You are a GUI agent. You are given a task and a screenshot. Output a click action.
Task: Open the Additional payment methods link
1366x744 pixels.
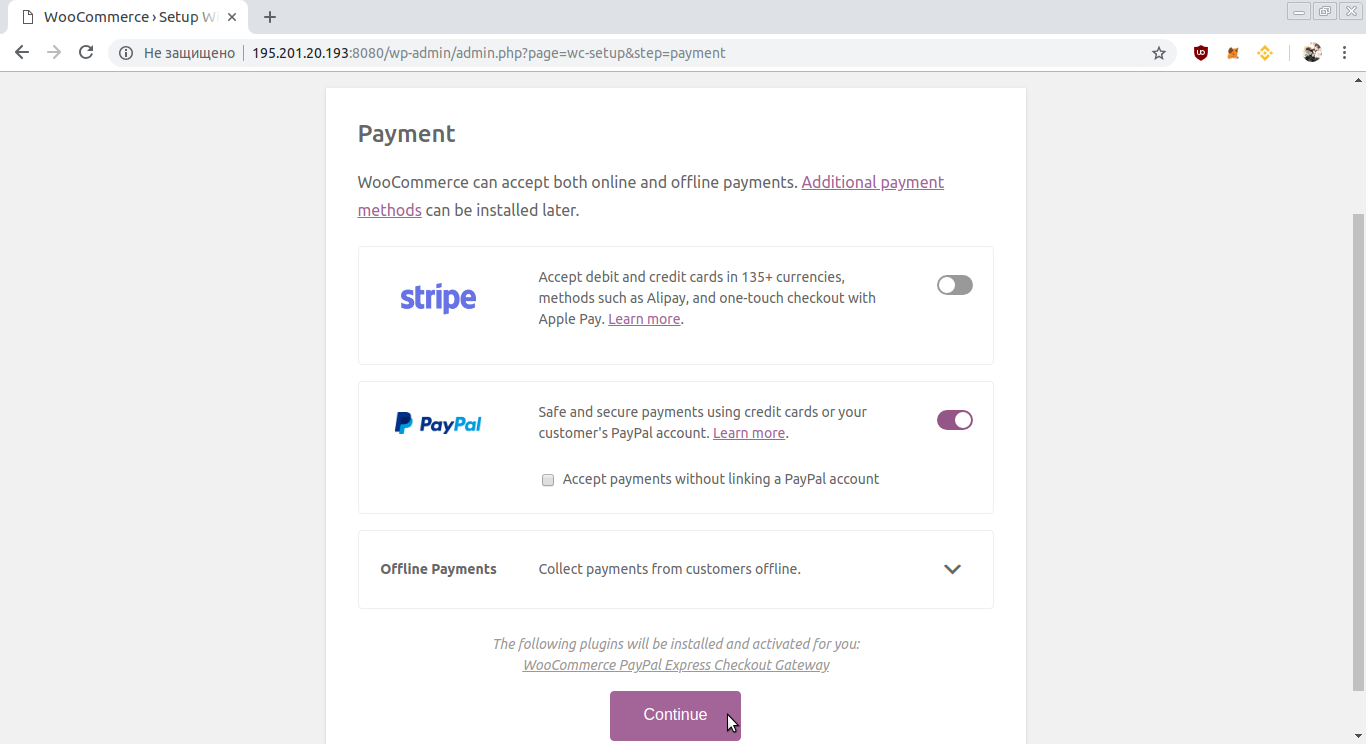pos(651,196)
